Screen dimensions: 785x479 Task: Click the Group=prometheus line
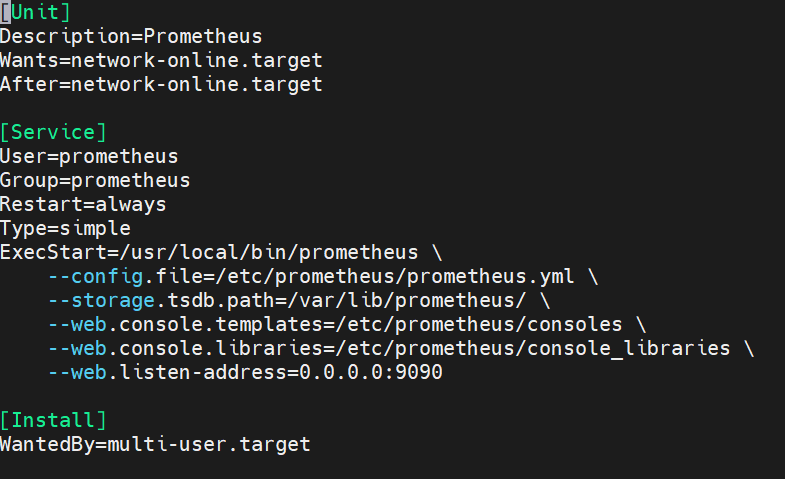95,181
